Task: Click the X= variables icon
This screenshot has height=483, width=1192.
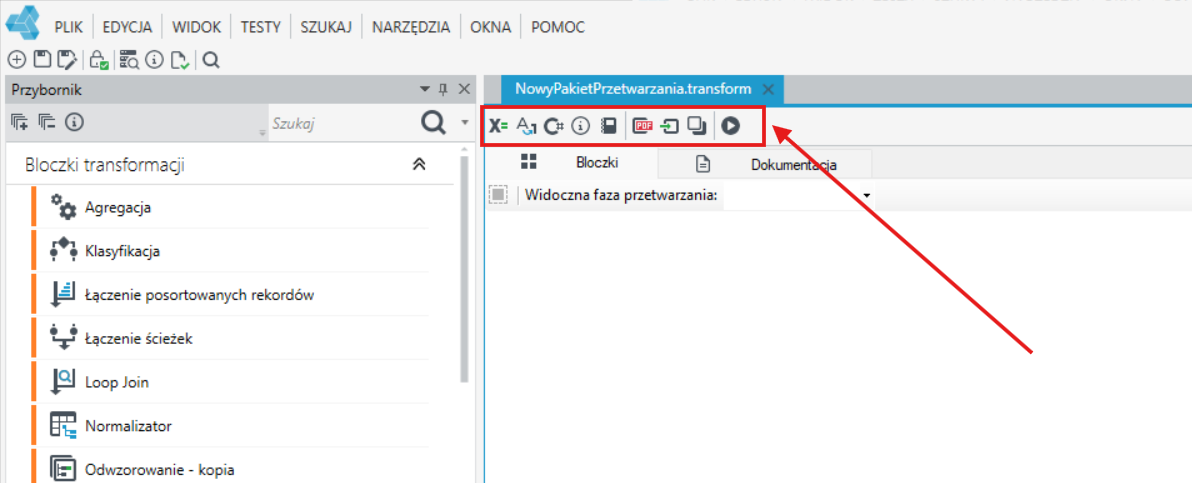Action: [499, 126]
